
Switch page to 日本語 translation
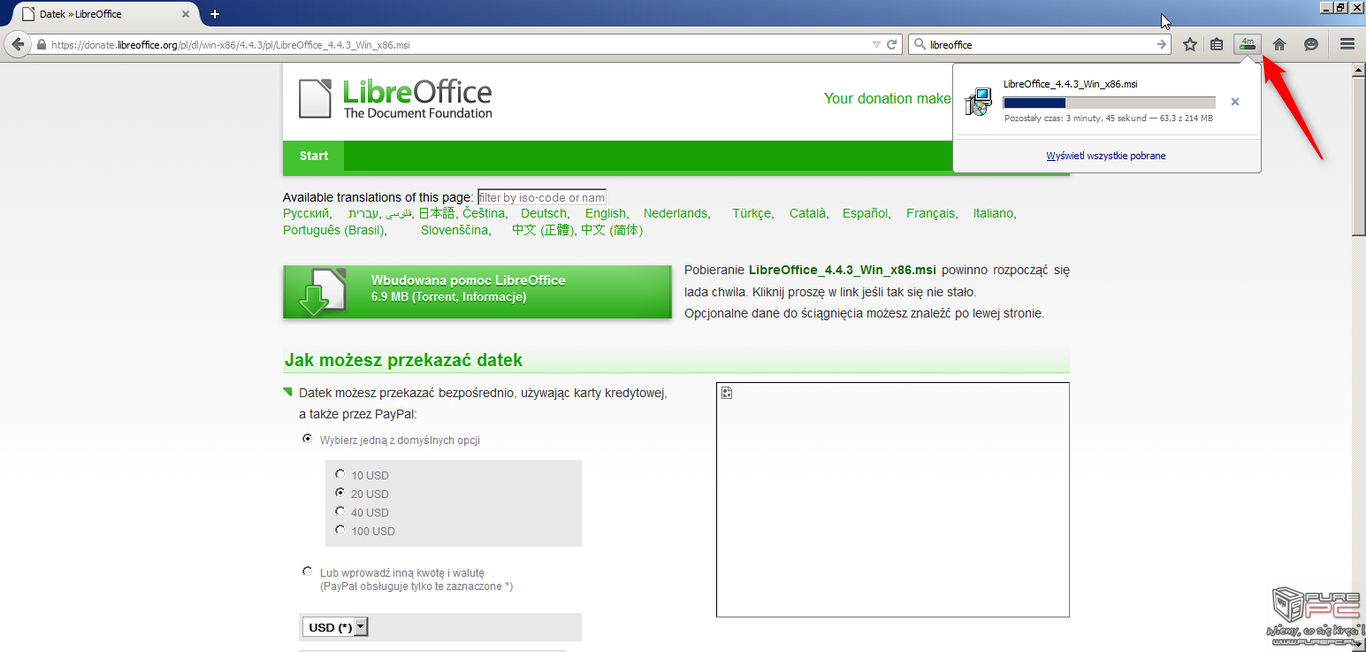(x=436, y=213)
